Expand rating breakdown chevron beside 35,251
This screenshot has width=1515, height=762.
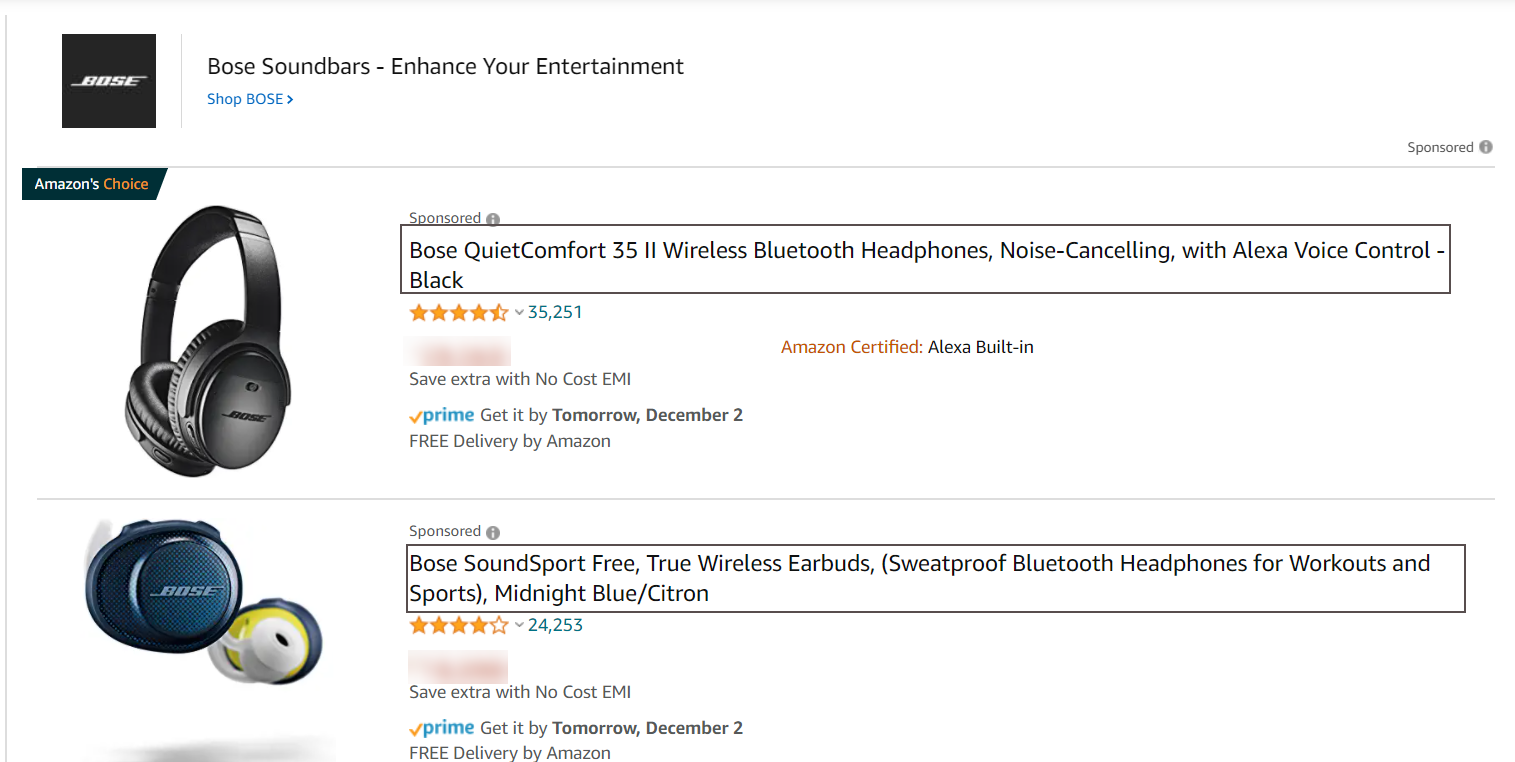(x=519, y=313)
